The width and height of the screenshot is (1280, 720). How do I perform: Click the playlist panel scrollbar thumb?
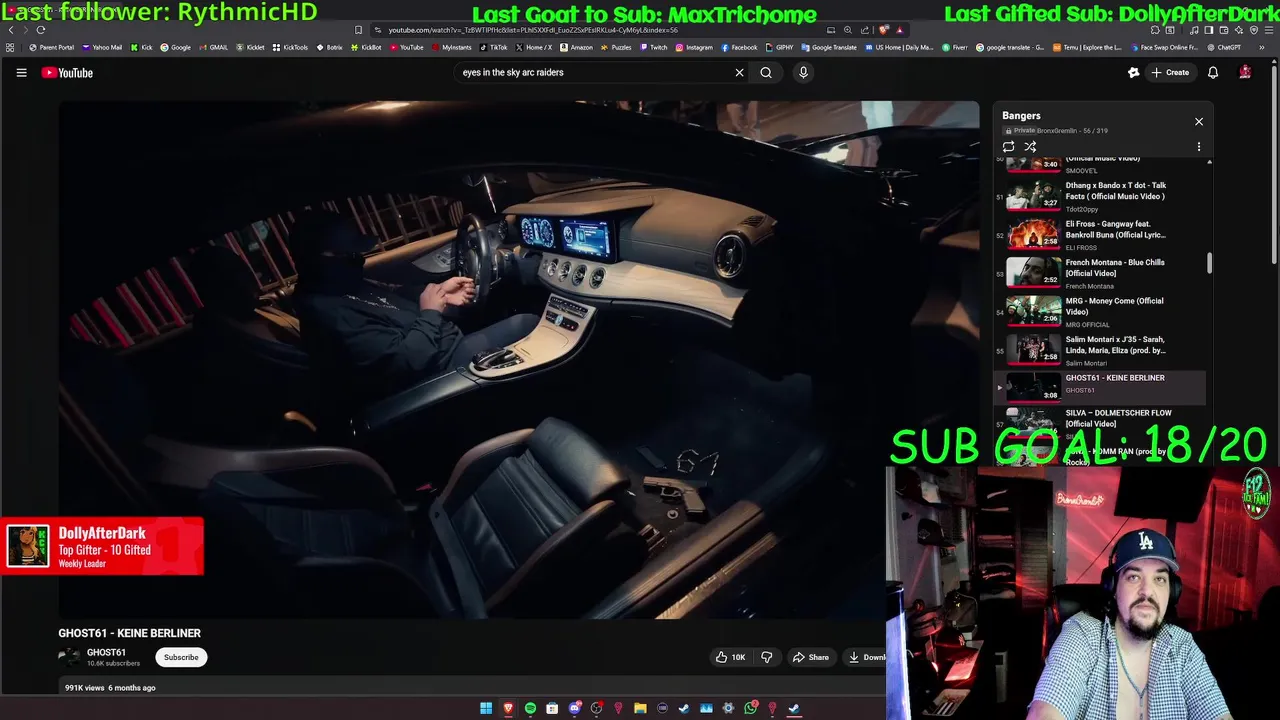1210,263
